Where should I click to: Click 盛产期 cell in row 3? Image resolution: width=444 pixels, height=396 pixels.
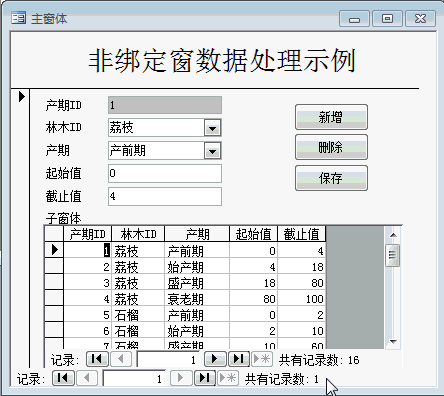click(197, 283)
